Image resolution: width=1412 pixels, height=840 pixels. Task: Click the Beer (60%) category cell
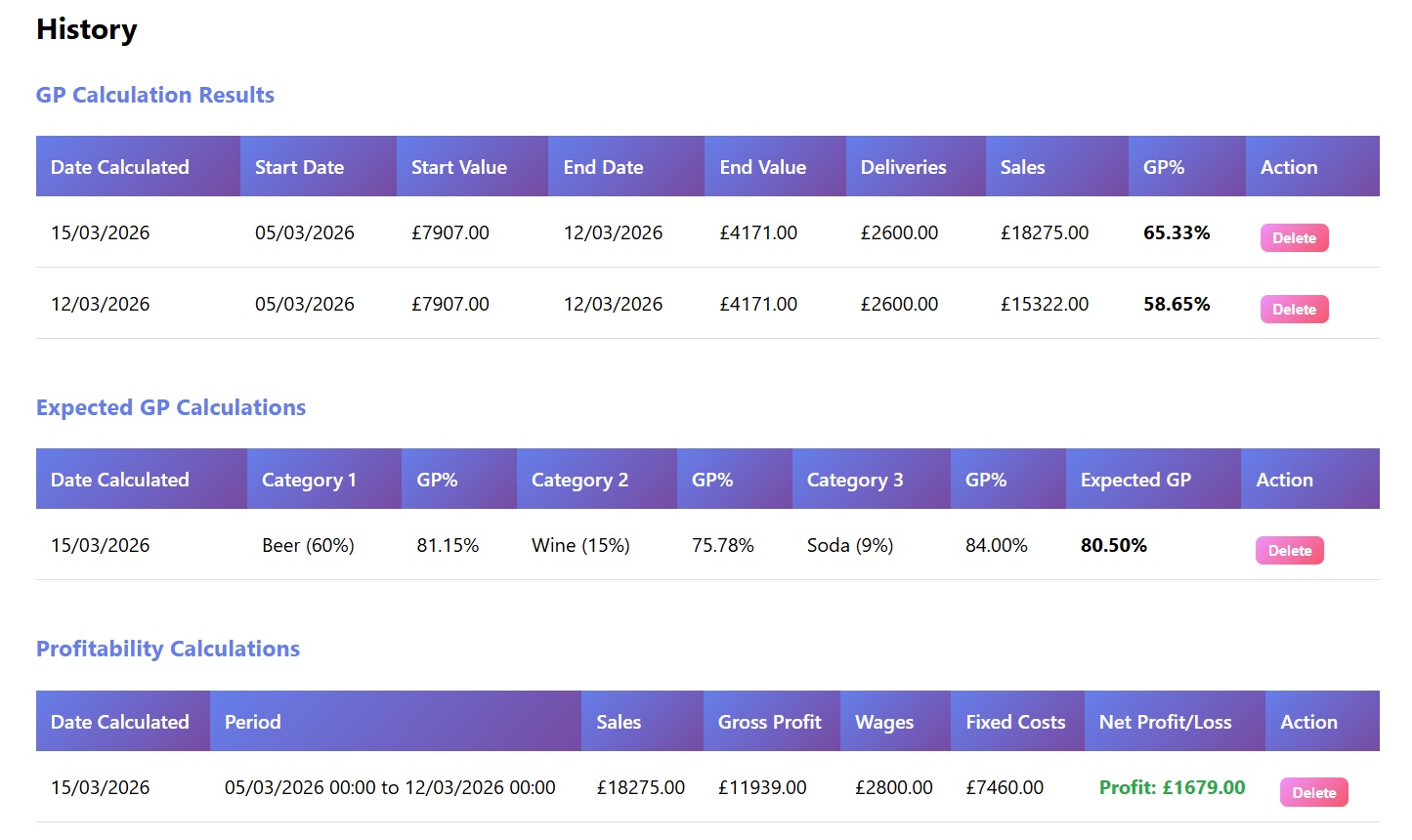pyautogui.click(x=308, y=545)
